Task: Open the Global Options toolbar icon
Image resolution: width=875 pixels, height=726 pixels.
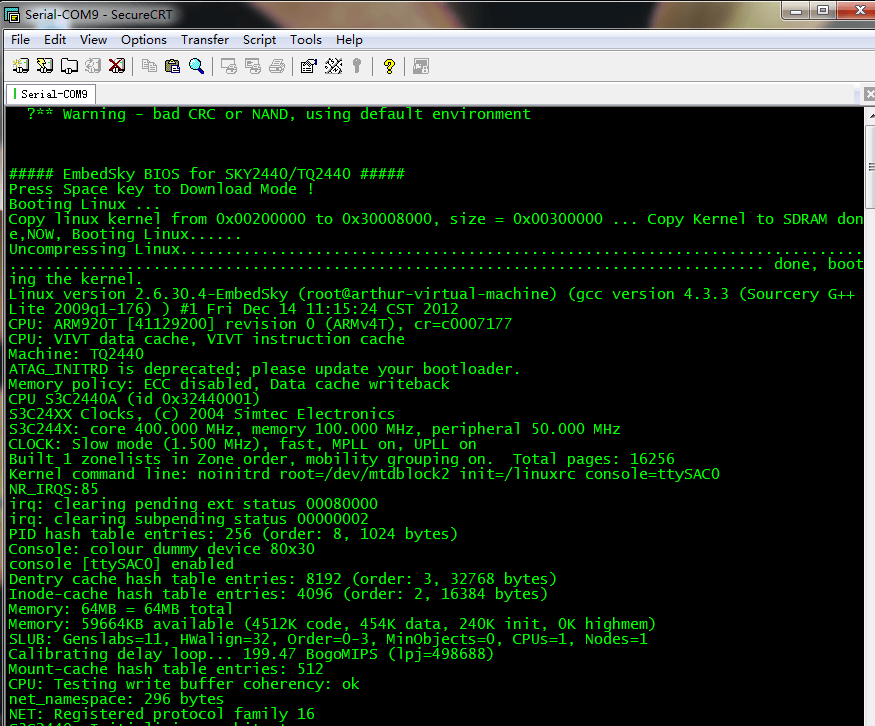Action: pyautogui.click(x=333, y=66)
